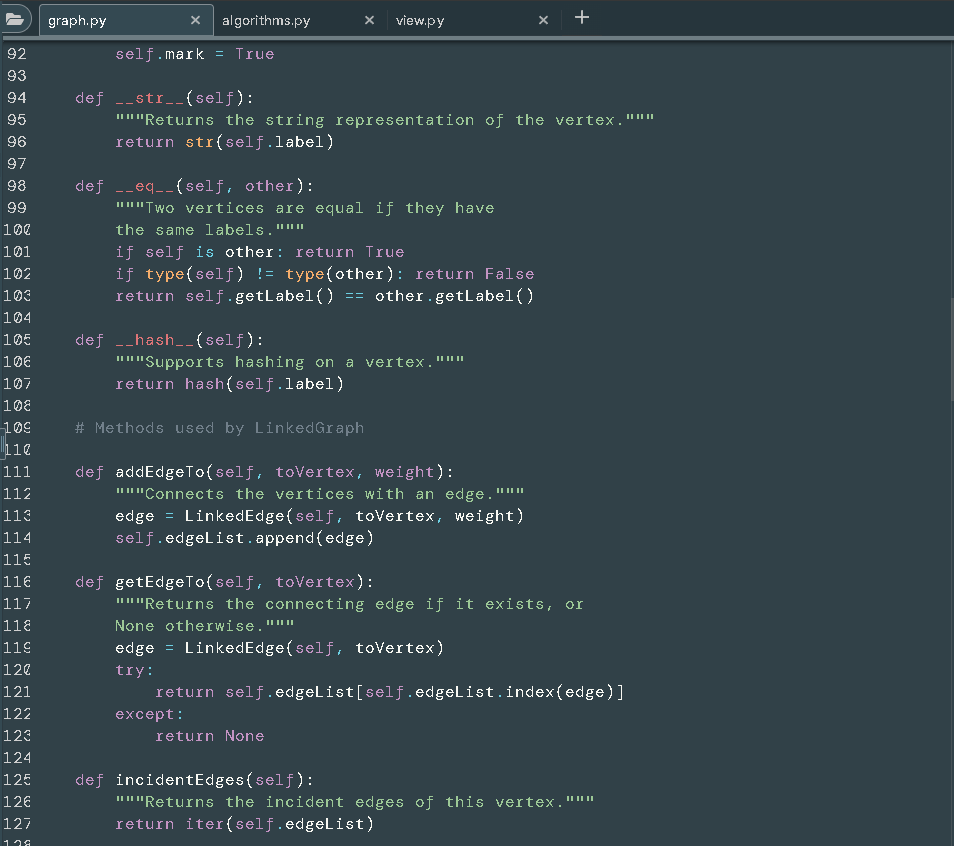The width and height of the screenshot is (954, 846).
Task: Click line number 111 in the gutter
Action: point(16,471)
